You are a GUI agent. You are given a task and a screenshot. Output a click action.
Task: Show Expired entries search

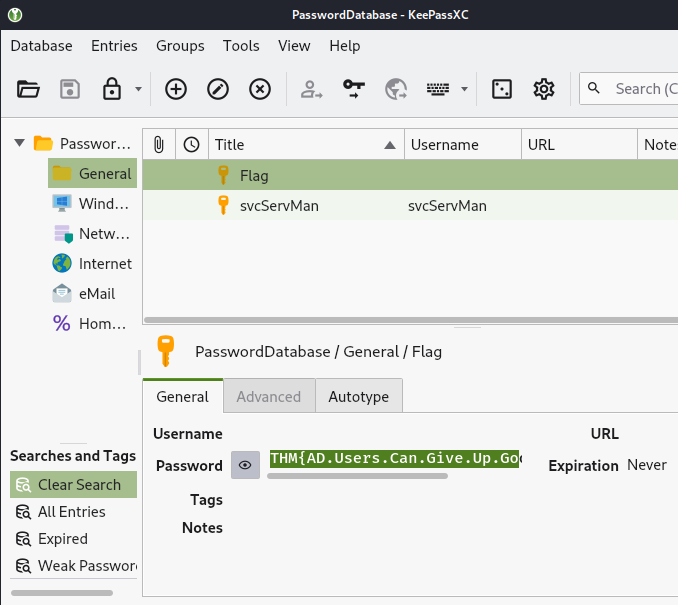(x=51, y=539)
